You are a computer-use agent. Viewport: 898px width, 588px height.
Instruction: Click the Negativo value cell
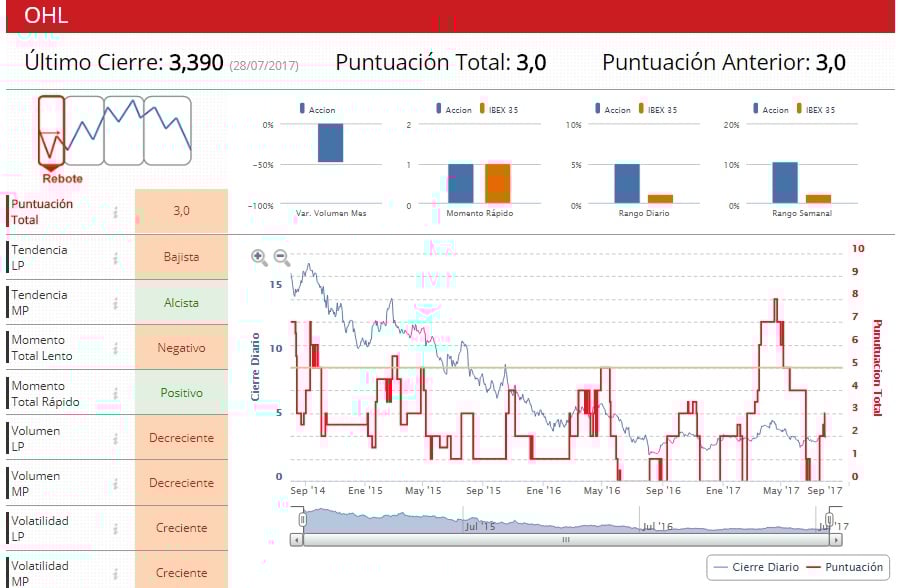pyautogui.click(x=182, y=348)
